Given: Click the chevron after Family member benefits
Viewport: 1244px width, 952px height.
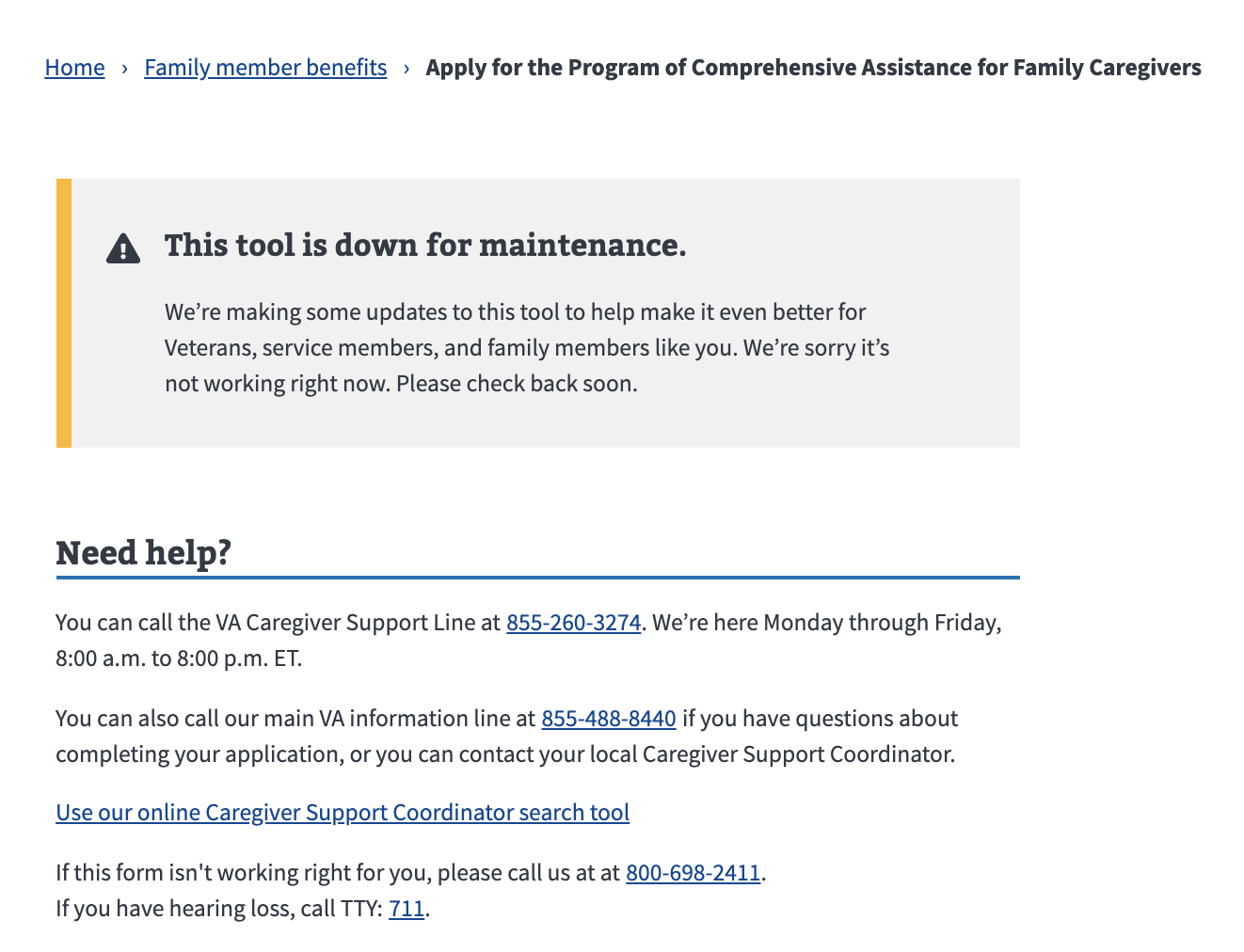Looking at the screenshot, I should (x=407, y=68).
